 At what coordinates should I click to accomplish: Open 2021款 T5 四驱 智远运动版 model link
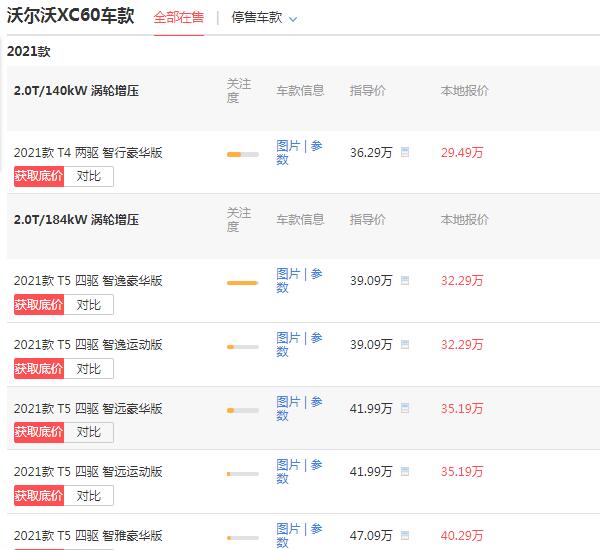pos(88,472)
